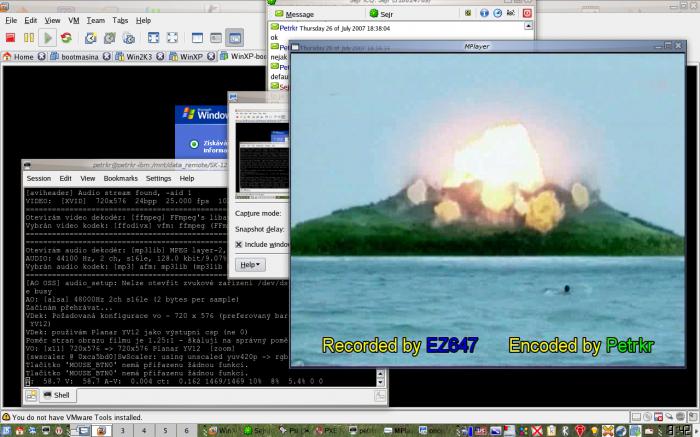Open the Help menu in VMware menu bar
The width and height of the screenshot is (700, 437).
[143, 21]
